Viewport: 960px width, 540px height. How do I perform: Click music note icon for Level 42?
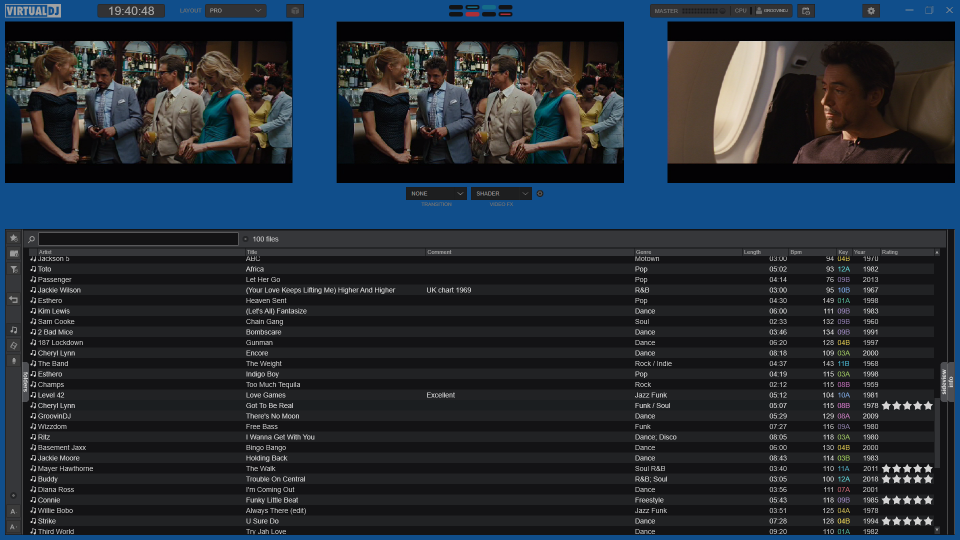(x=33, y=395)
